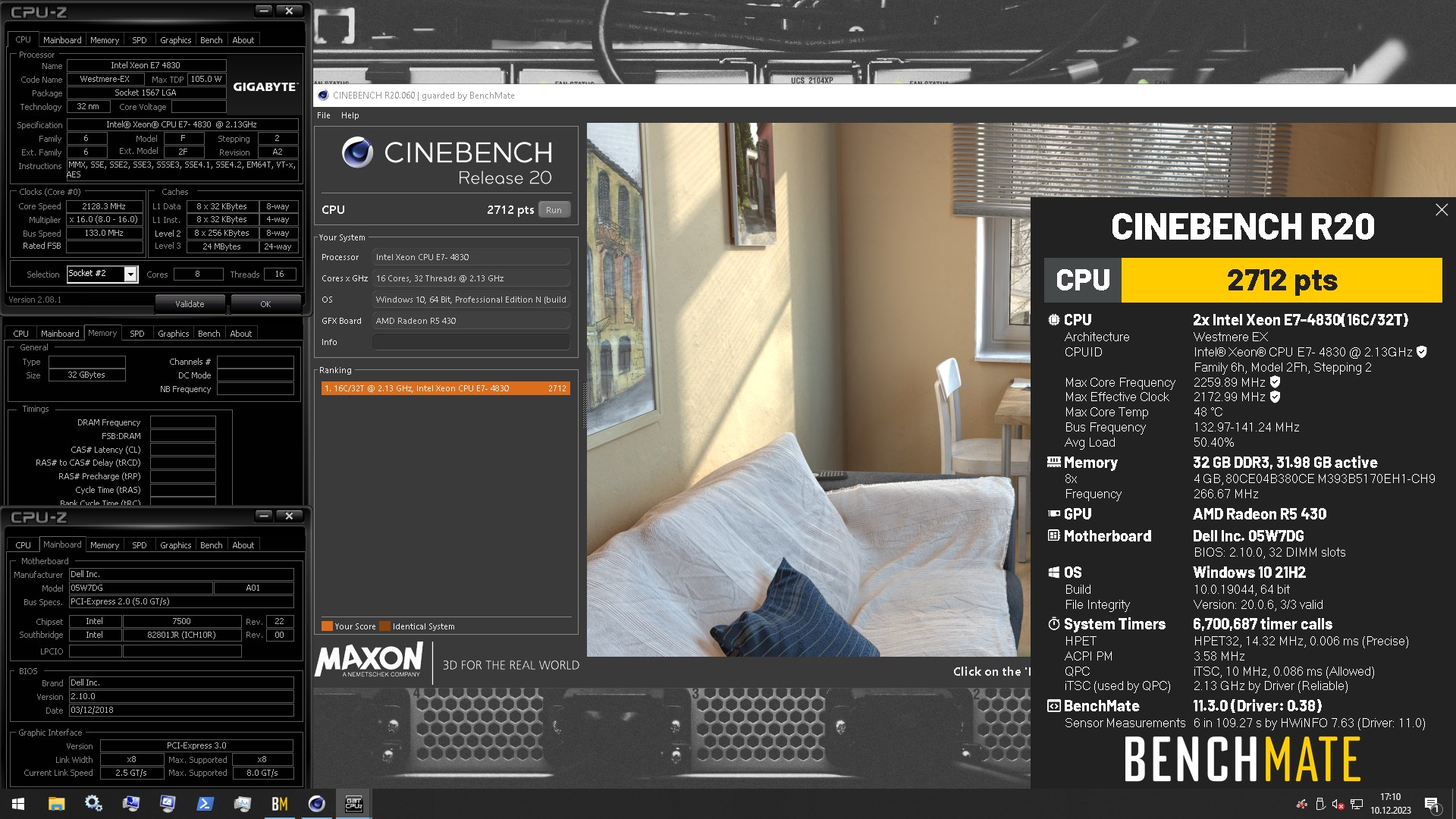
Task: Open the Socket #2 selection dropdown
Action: click(130, 274)
